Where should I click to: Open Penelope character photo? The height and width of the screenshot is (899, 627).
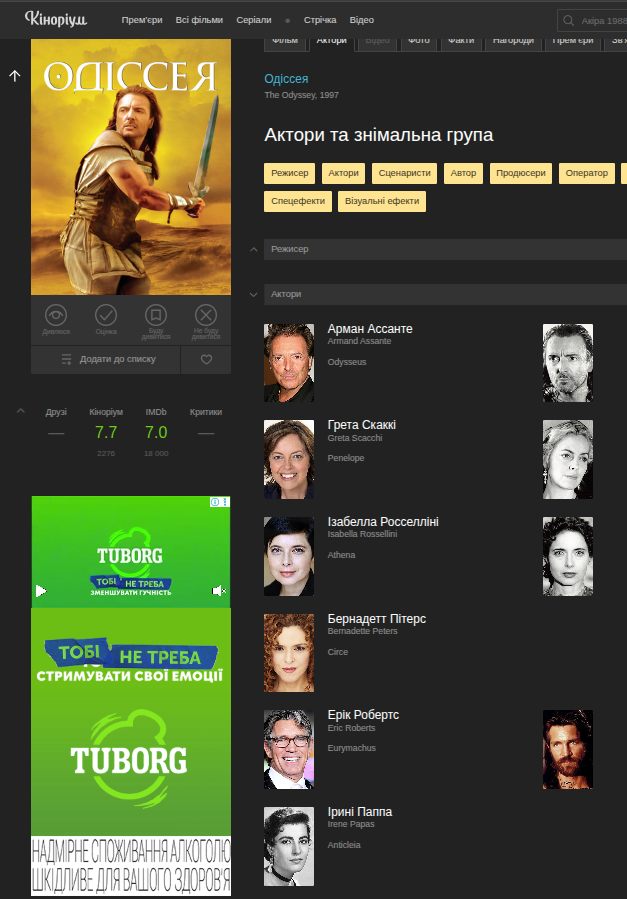pyautogui.click(x=568, y=459)
